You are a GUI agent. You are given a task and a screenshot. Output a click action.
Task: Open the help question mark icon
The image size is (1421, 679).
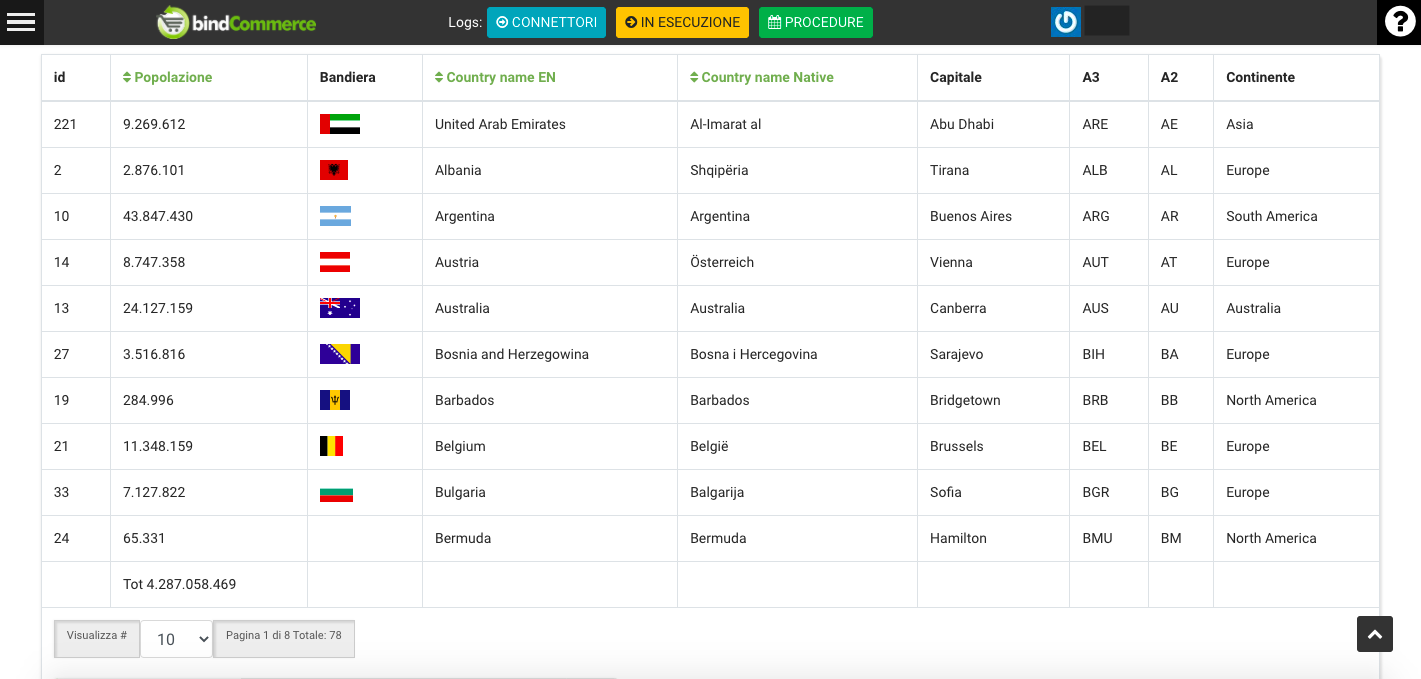click(x=1398, y=22)
